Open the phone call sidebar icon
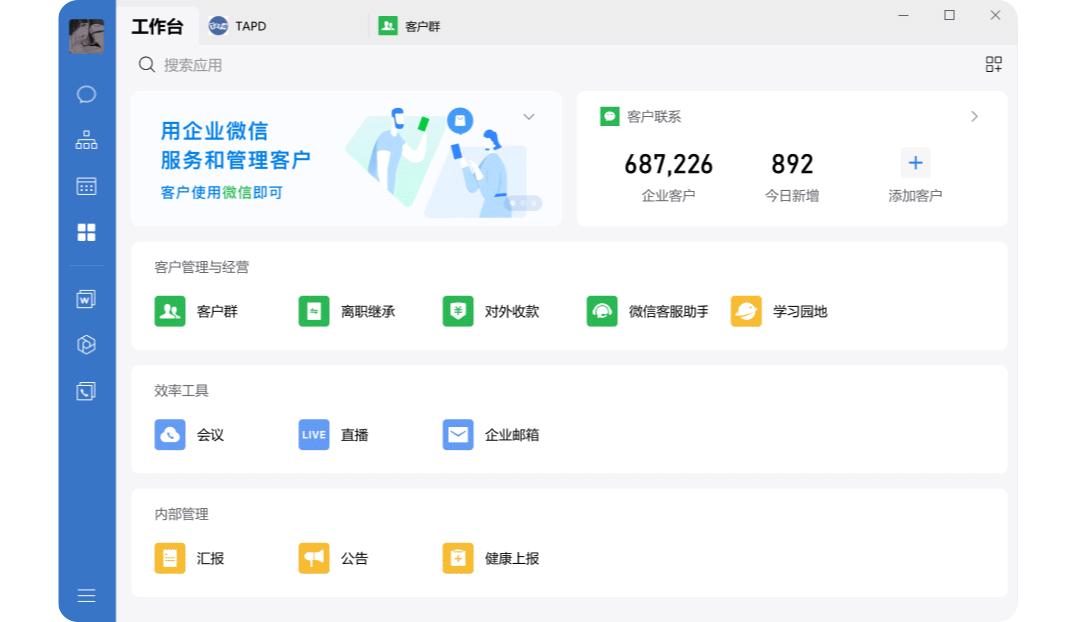This screenshot has width=1077, height=622. click(x=86, y=391)
